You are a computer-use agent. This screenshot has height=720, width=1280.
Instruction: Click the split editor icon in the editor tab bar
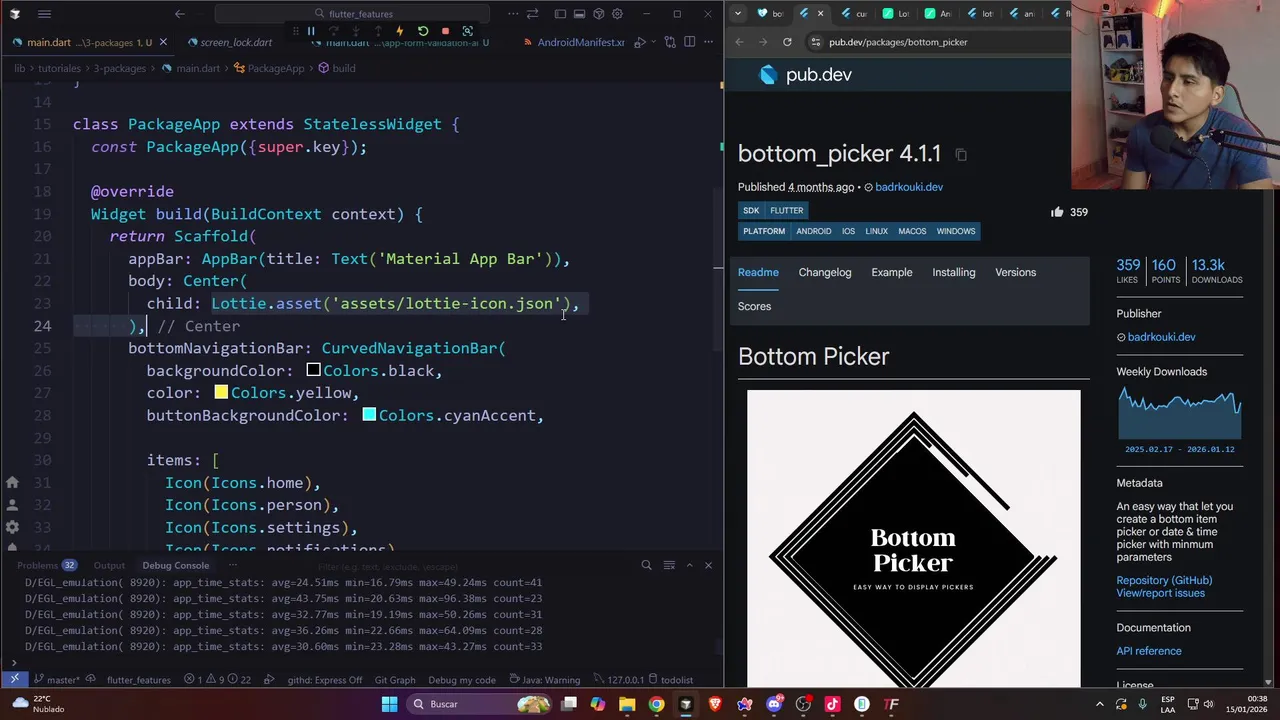pyautogui.click(x=689, y=42)
